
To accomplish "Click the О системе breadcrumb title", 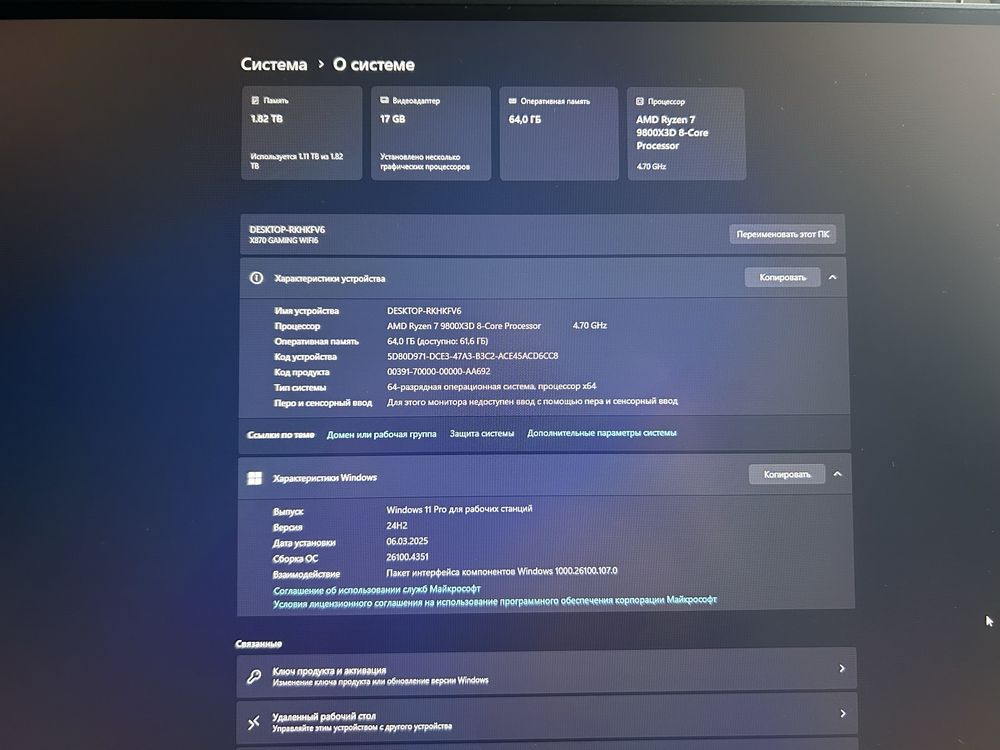I will tap(374, 64).
